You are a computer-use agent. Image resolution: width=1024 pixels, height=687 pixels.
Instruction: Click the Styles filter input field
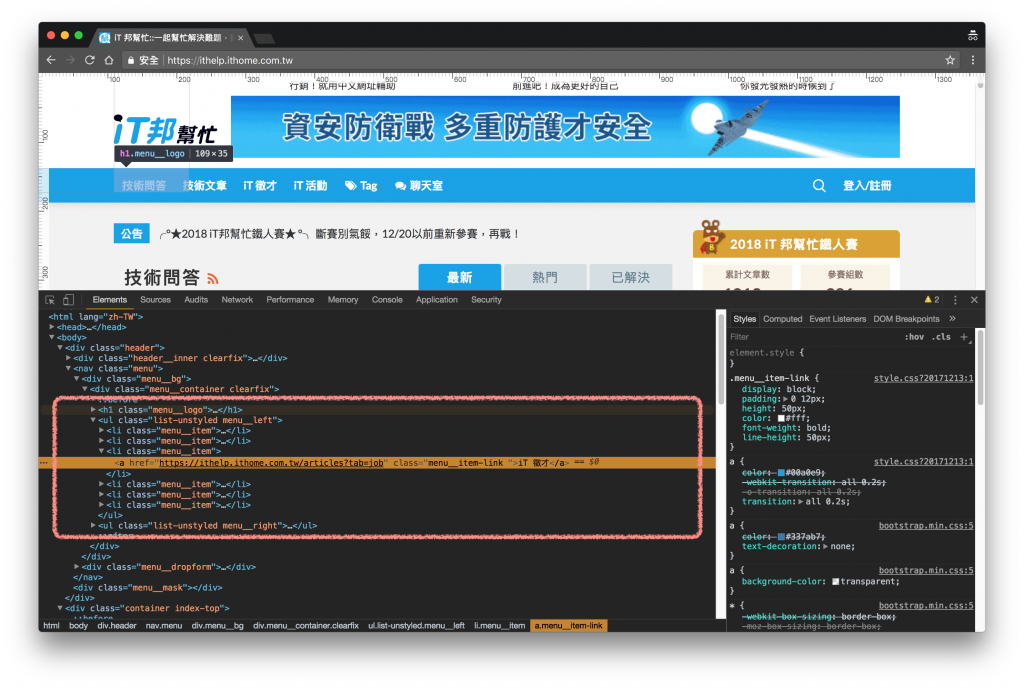tap(813, 337)
